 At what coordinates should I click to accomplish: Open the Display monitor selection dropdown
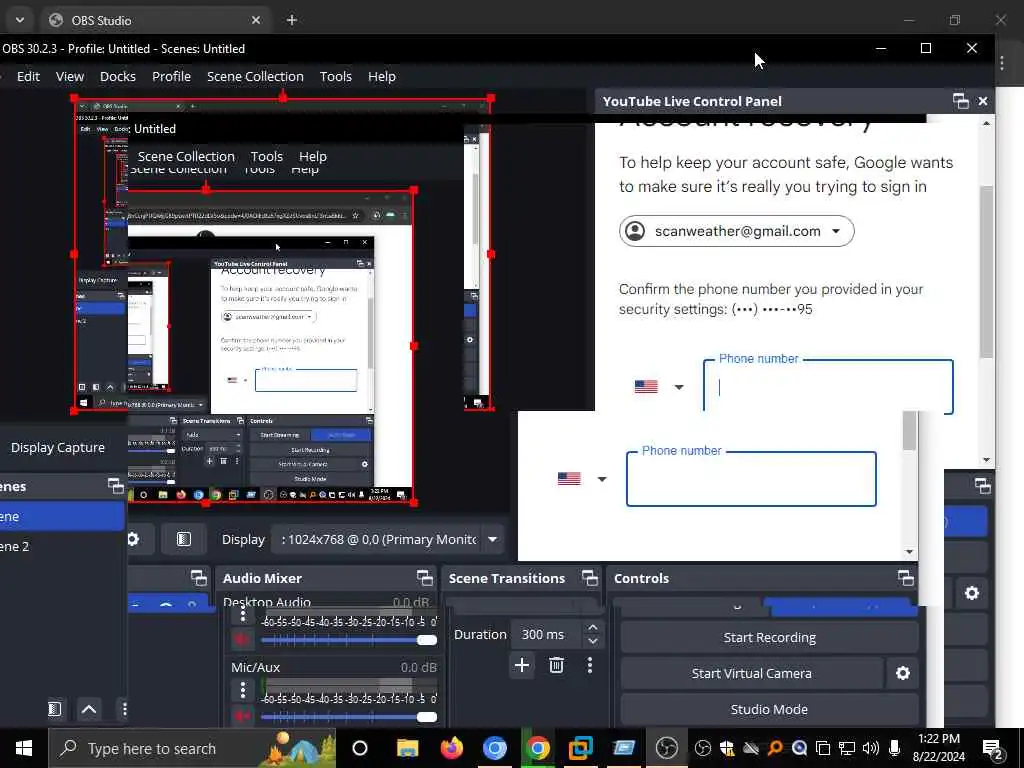click(492, 539)
